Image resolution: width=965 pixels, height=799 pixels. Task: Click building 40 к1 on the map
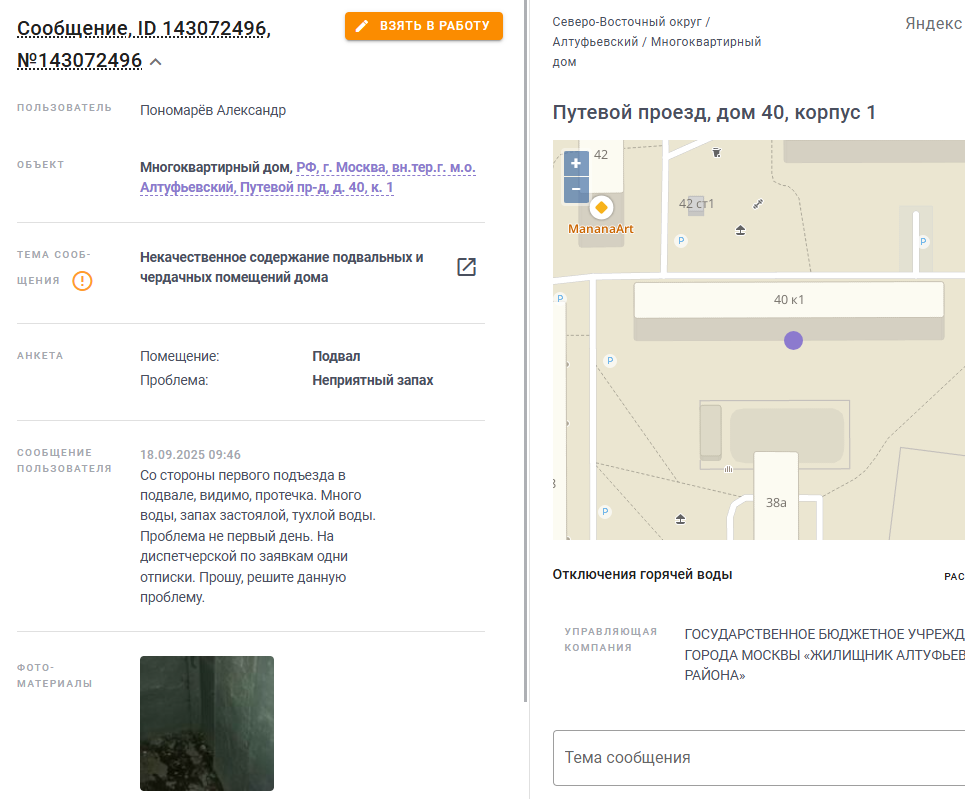pos(789,300)
